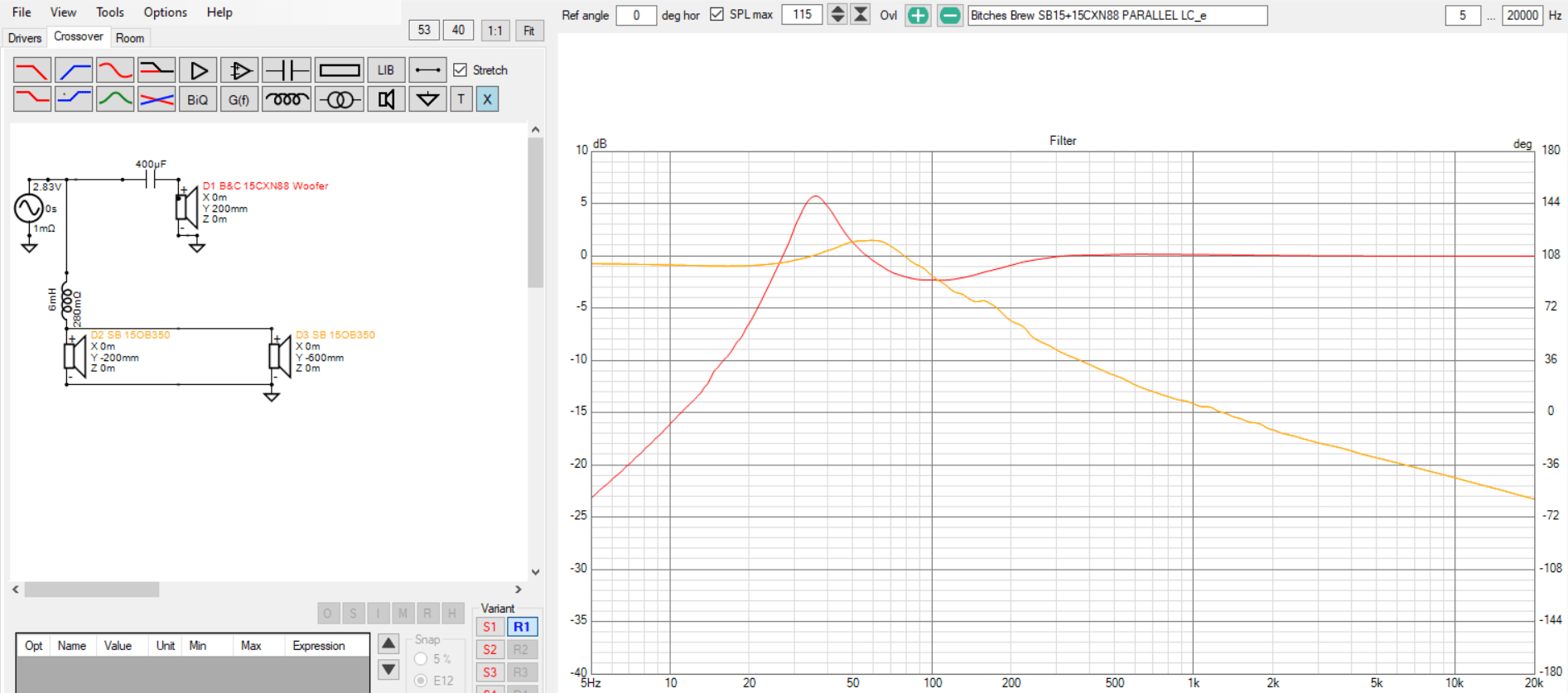Add red high-shelf step-down filter block
The height and width of the screenshot is (693, 1568).
(x=32, y=99)
